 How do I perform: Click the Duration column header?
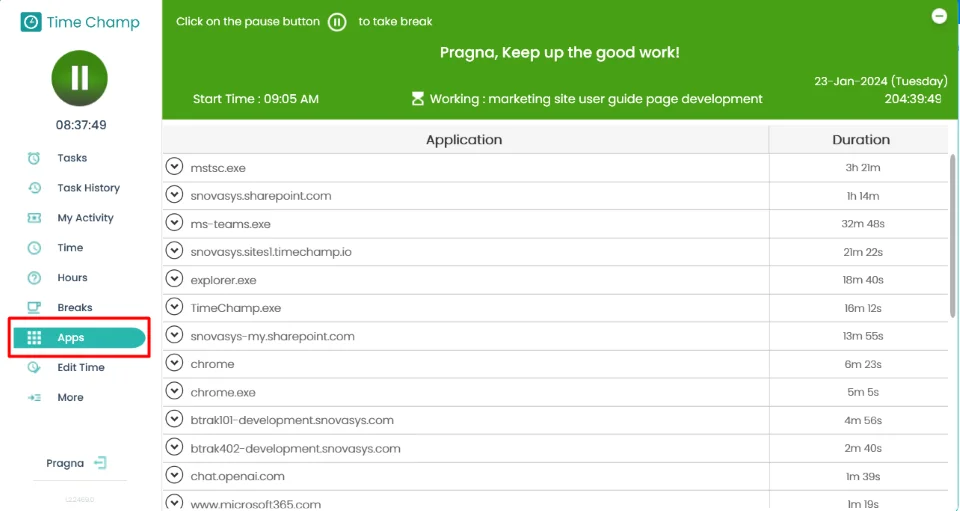860,140
